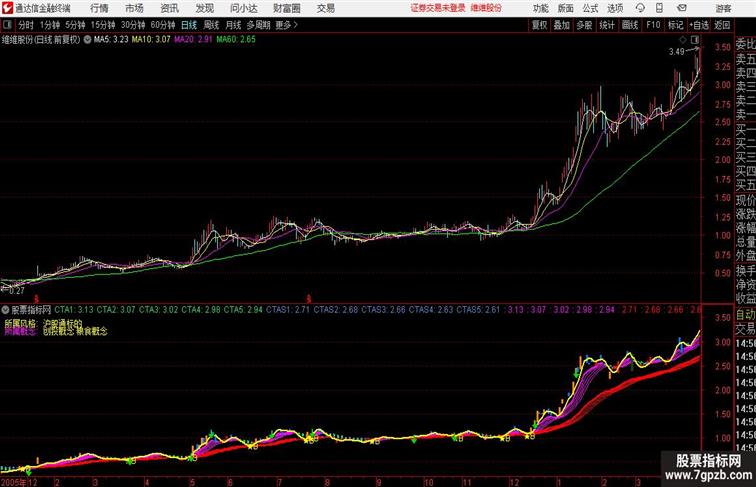Click the CTAS1: 2.71 indicator value
756x487 pixels.
click(289, 310)
